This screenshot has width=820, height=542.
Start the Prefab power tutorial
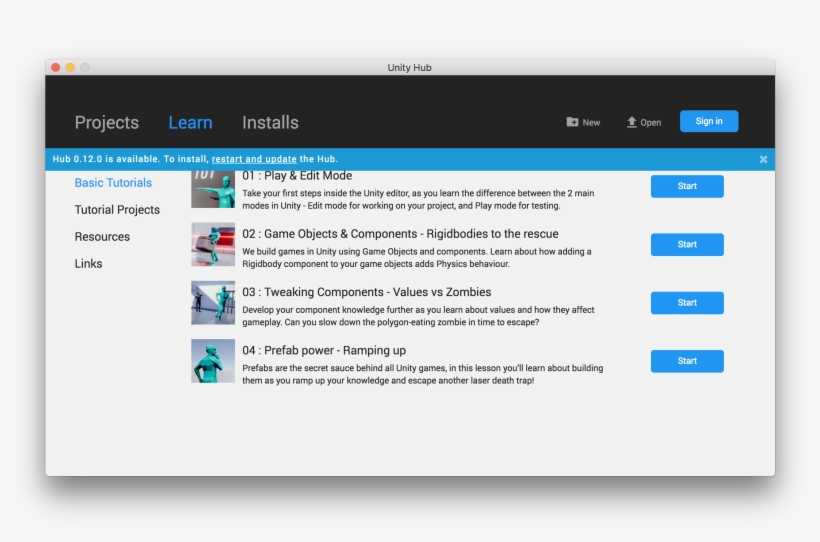point(687,361)
